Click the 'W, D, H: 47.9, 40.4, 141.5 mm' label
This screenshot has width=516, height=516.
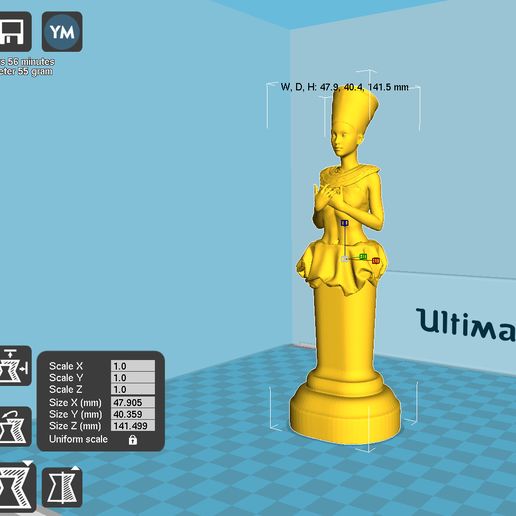coord(344,87)
